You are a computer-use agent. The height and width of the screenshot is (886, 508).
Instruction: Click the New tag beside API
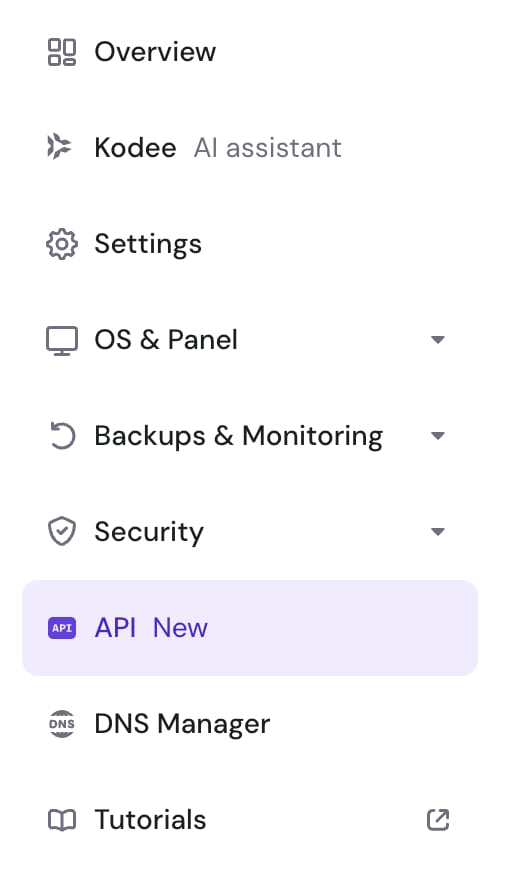(180, 628)
